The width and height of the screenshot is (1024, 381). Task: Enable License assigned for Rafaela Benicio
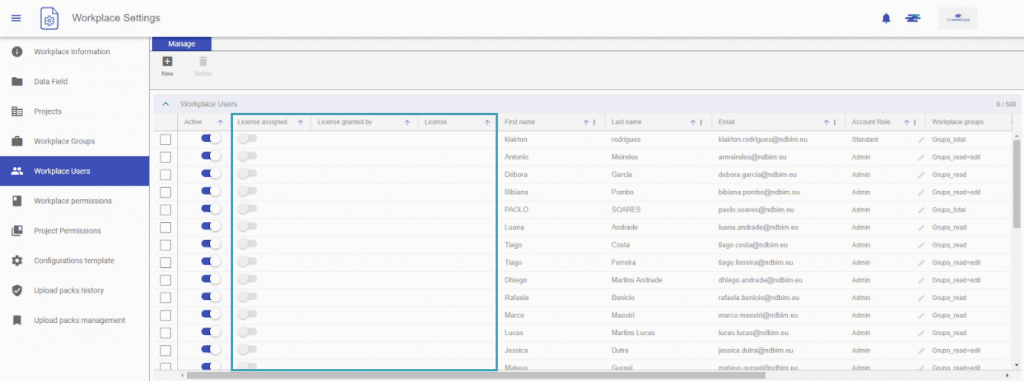pyautogui.click(x=247, y=297)
